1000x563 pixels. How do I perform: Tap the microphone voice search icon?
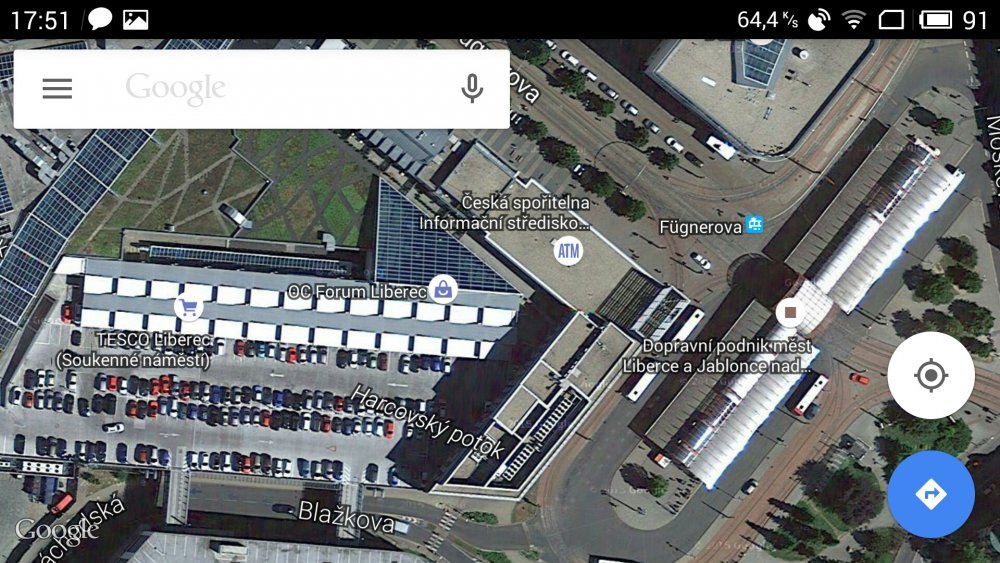click(472, 89)
